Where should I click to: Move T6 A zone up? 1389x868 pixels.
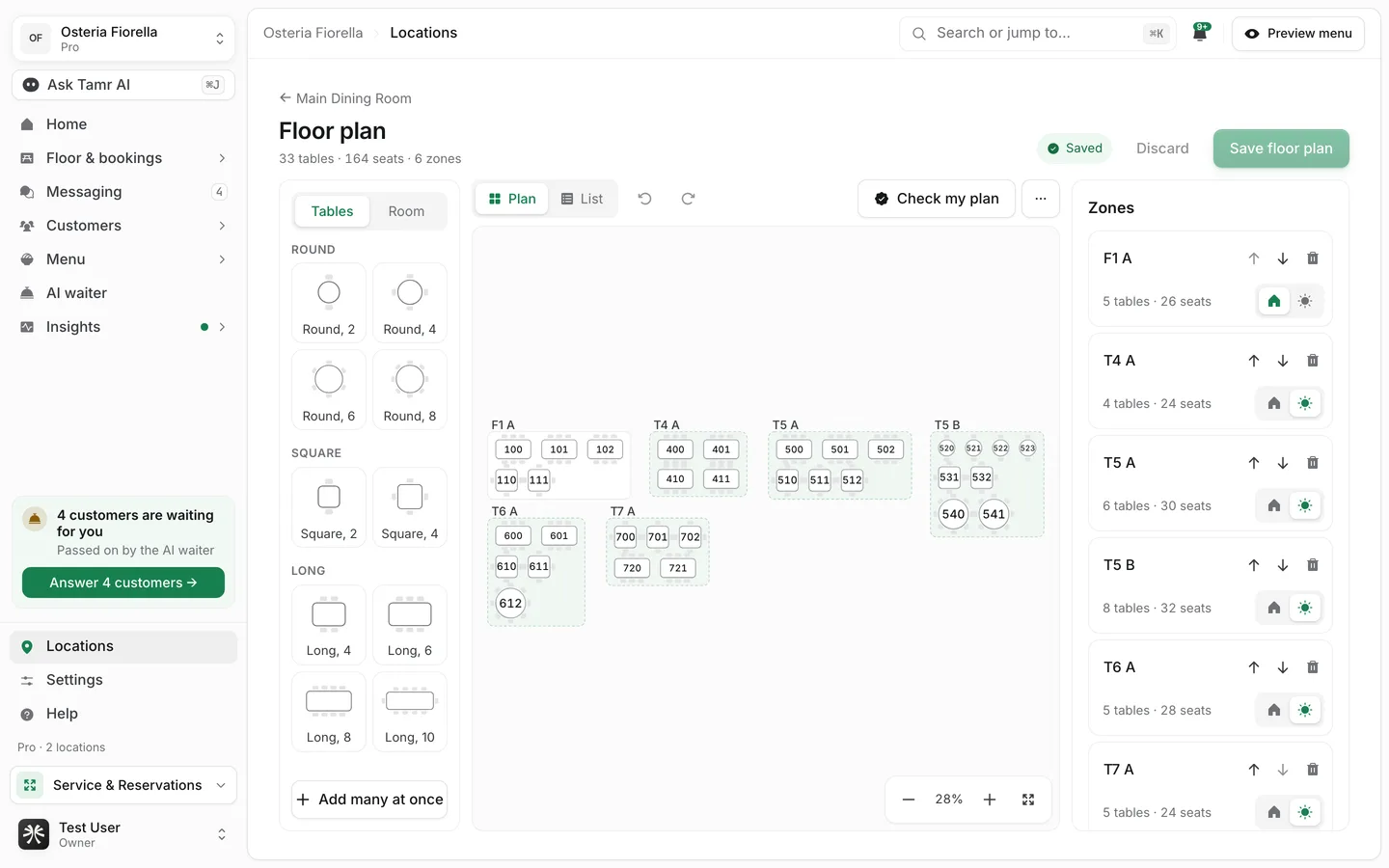coord(1253,667)
